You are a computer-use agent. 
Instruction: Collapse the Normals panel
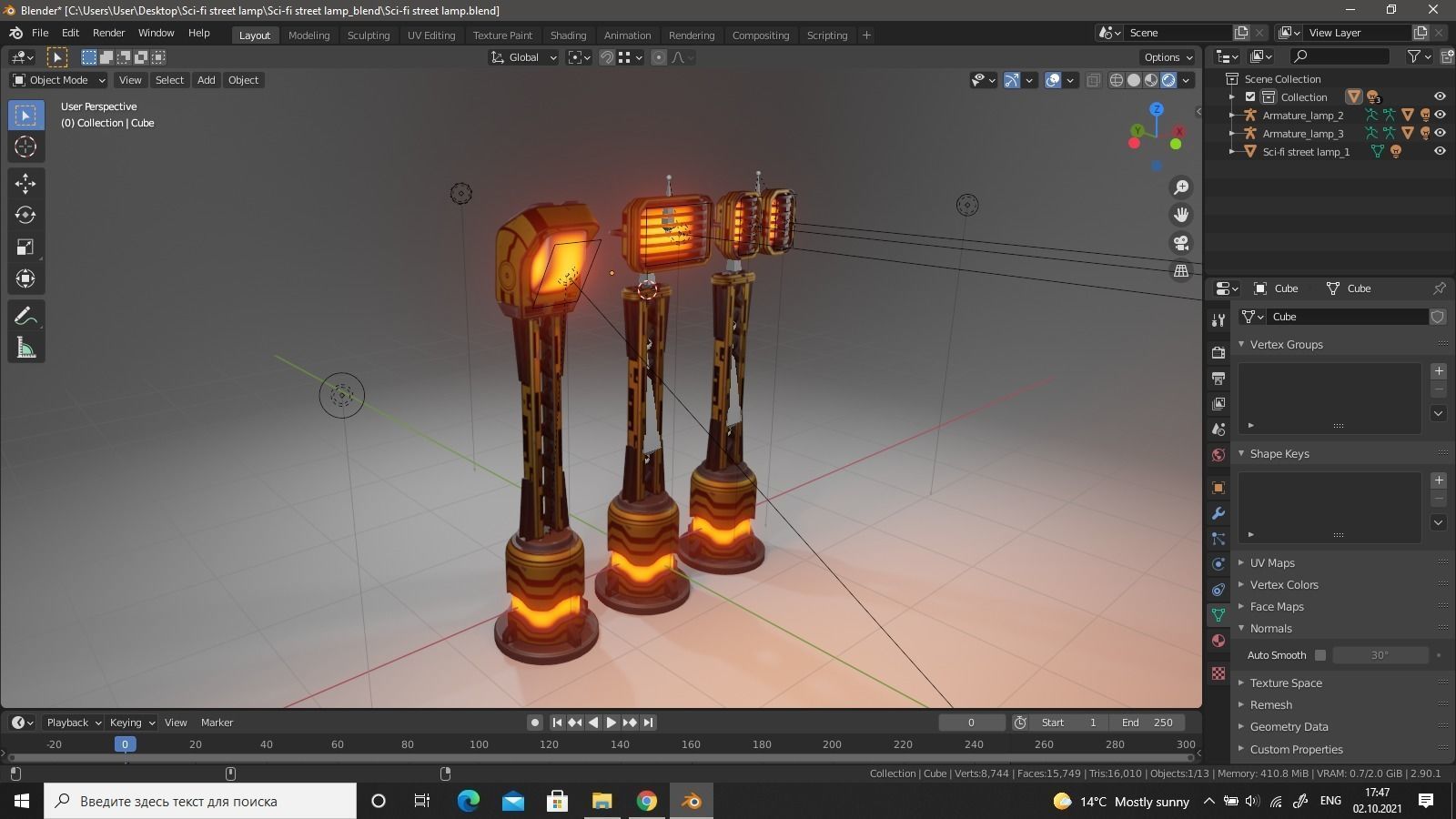[x=1270, y=629]
